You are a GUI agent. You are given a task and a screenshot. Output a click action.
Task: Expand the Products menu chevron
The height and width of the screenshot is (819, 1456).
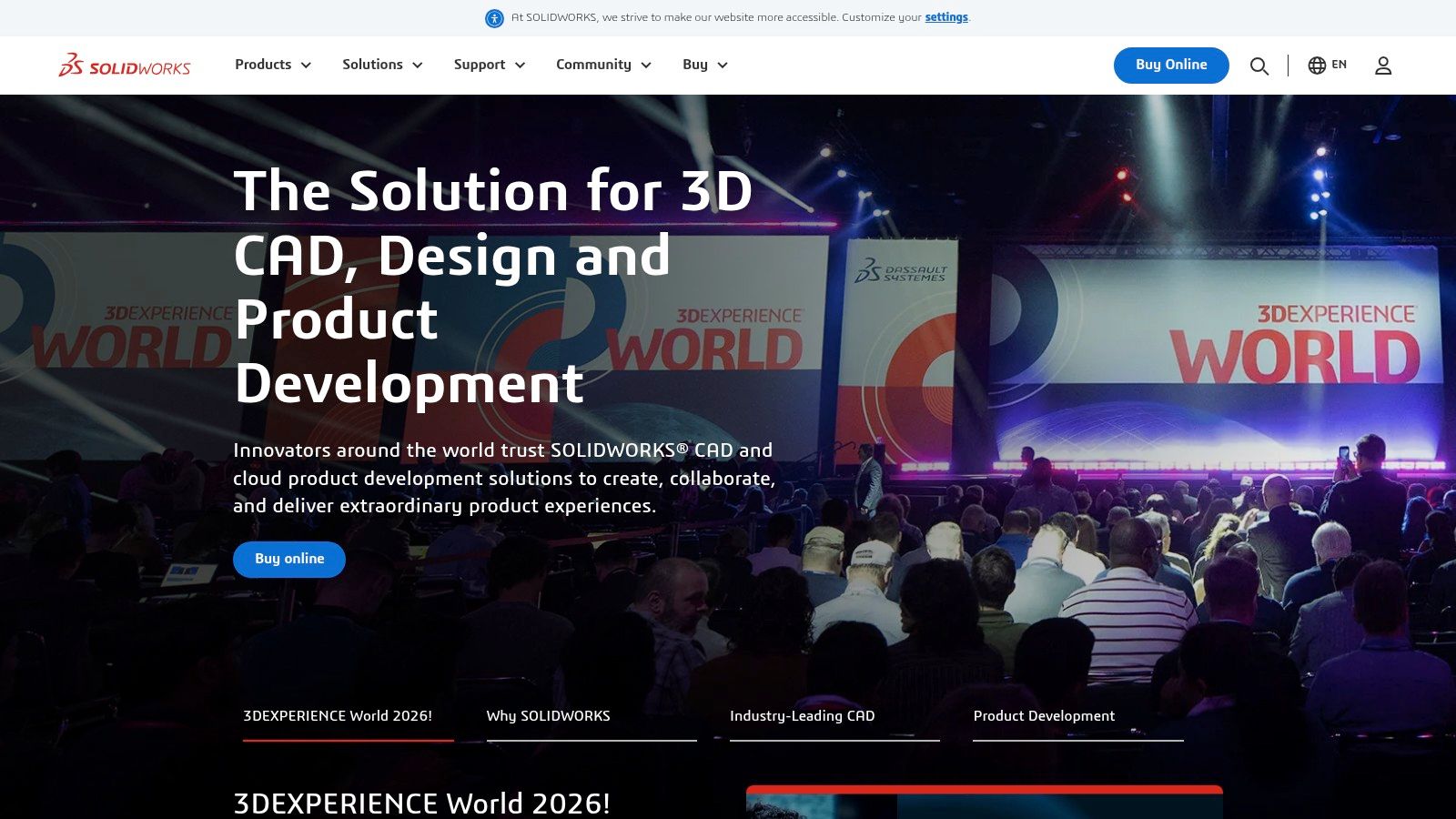[306, 66]
